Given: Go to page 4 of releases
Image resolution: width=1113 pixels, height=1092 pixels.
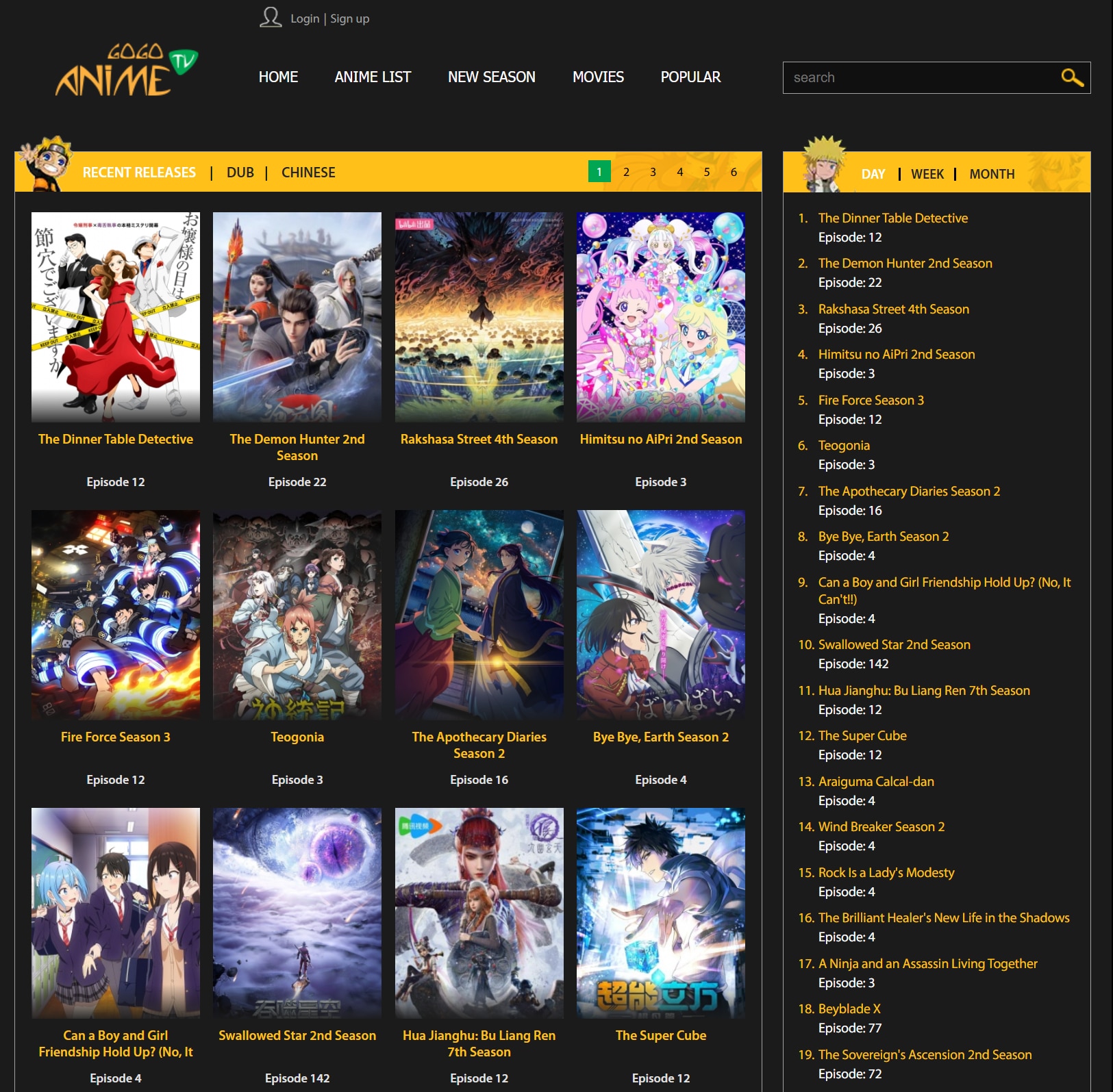Looking at the screenshot, I should (x=680, y=172).
